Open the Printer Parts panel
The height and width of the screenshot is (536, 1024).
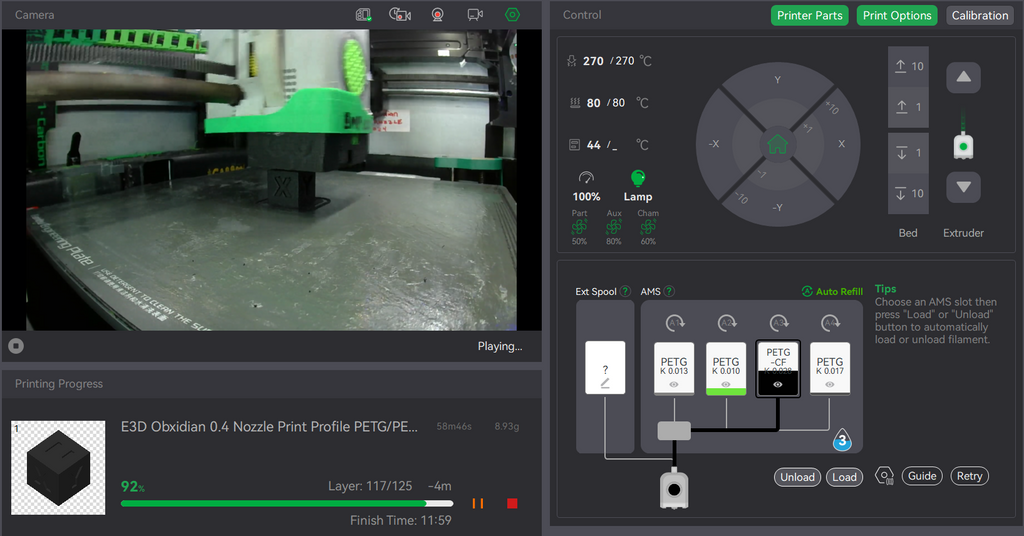click(x=809, y=15)
